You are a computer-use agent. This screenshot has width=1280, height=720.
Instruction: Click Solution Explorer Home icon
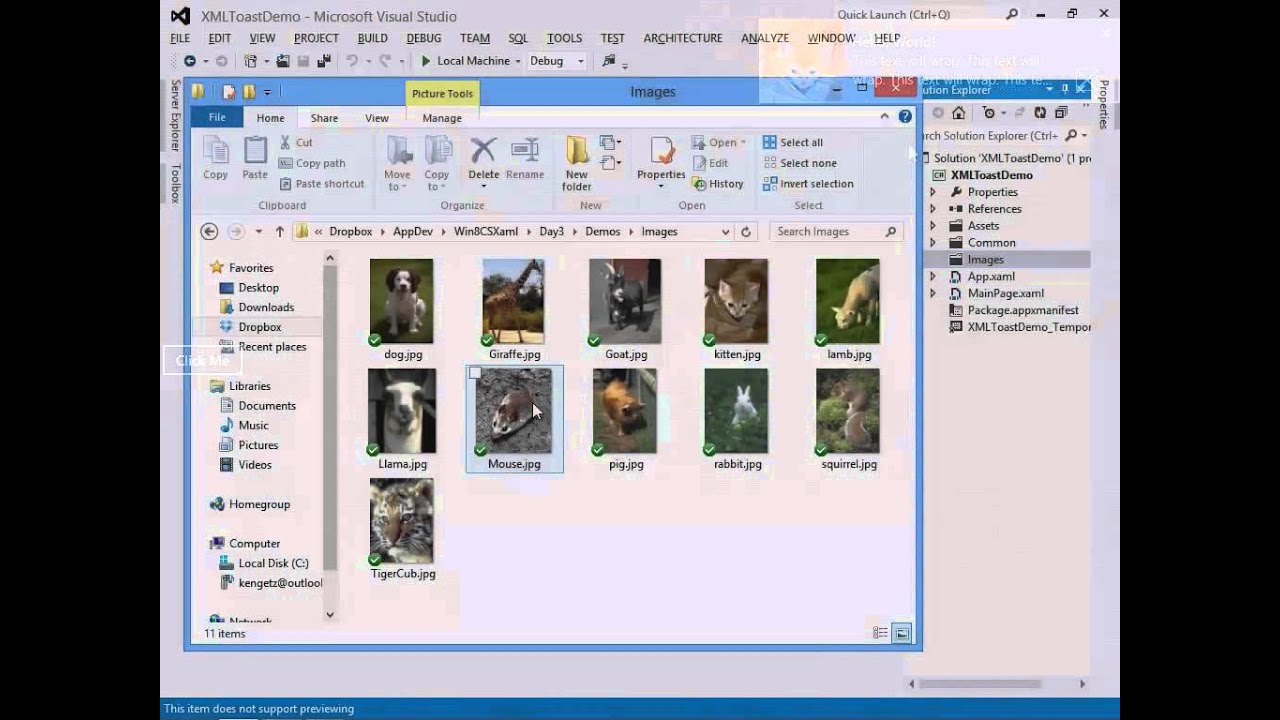(x=958, y=113)
